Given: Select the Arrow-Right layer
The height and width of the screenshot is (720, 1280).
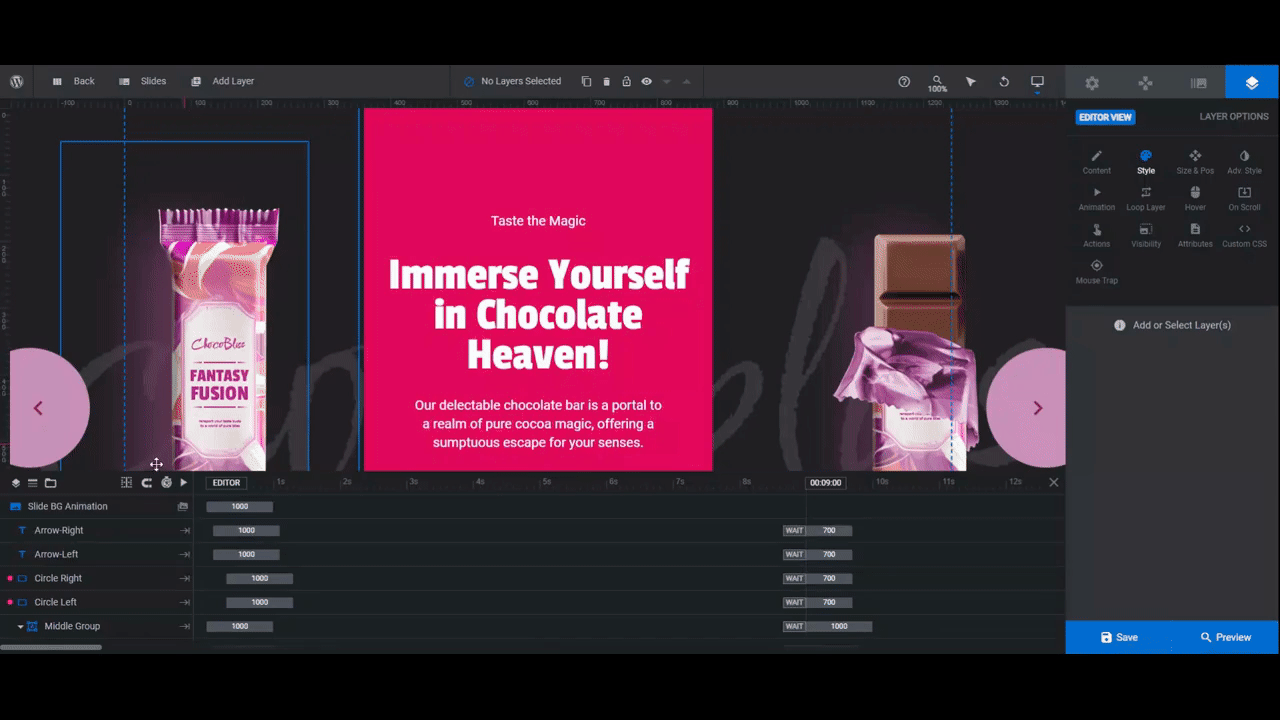Looking at the screenshot, I should 97,531.
